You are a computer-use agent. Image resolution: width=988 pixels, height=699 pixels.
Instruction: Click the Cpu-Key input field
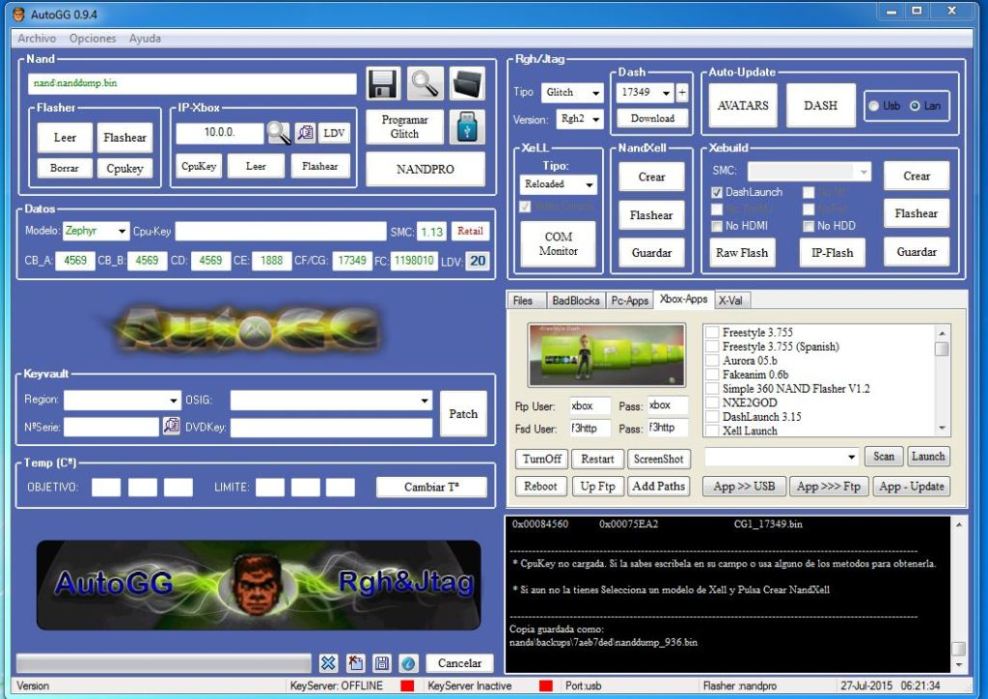coord(280,231)
